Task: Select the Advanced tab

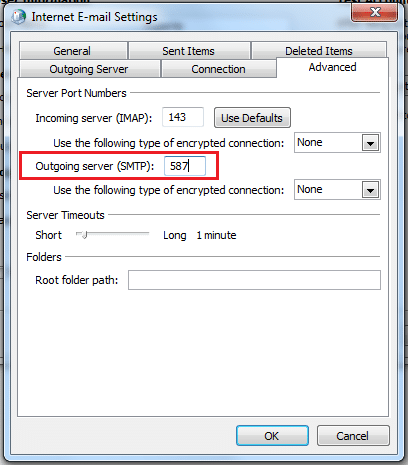Action: coord(332,67)
